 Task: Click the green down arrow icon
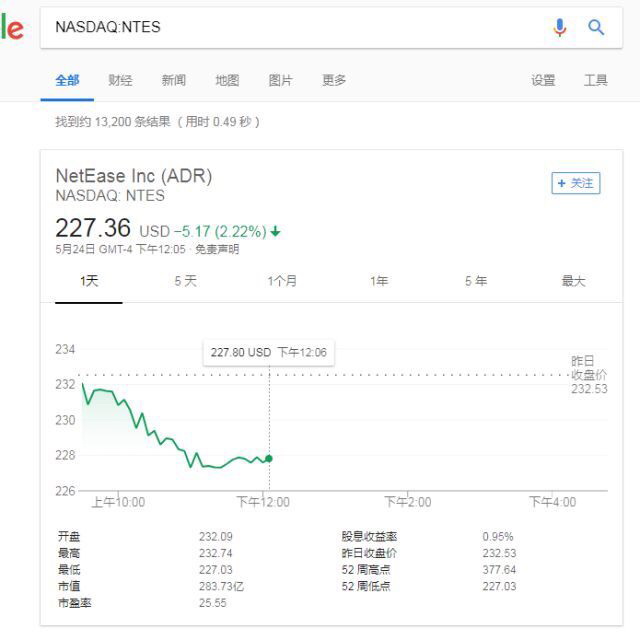276,231
